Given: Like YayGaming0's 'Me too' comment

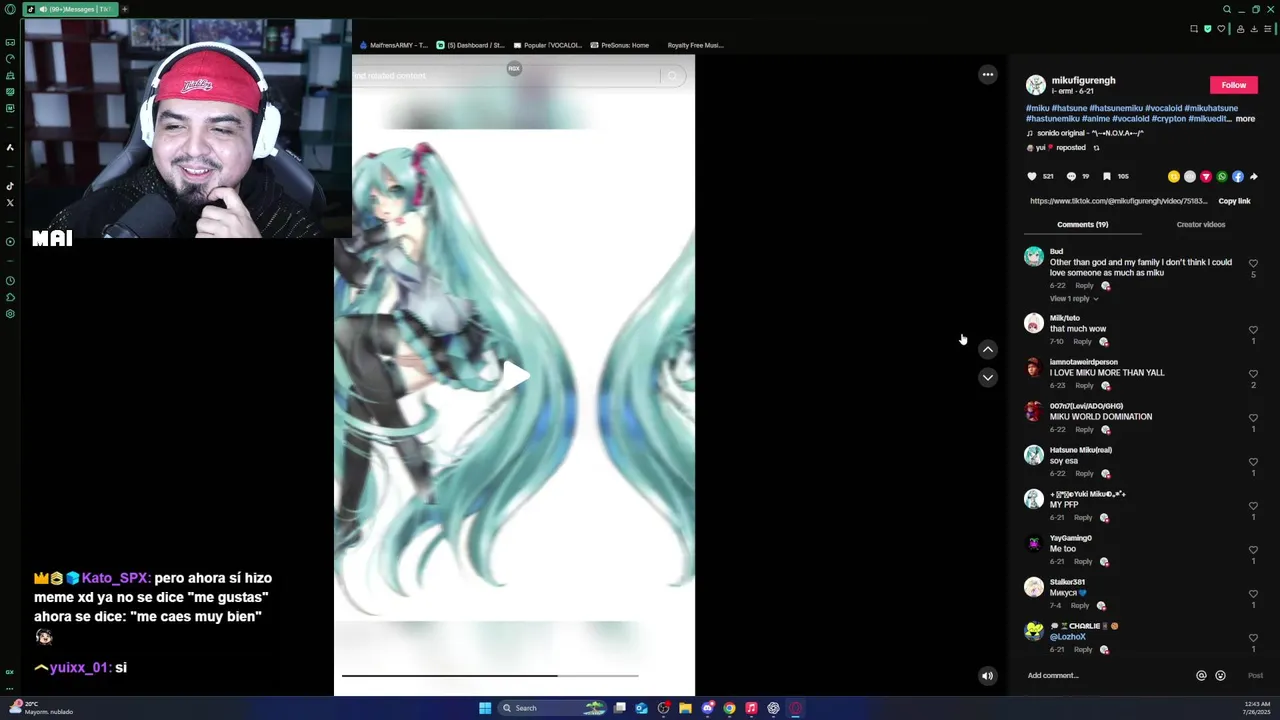Looking at the screenshot, I should [x=1253, y=550].
